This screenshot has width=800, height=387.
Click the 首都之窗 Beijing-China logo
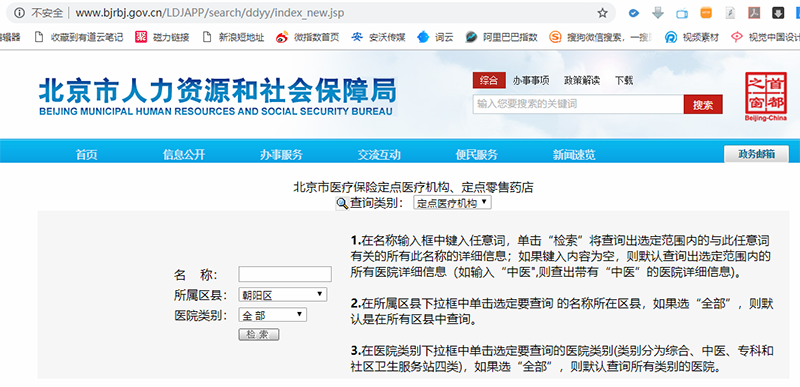pyautogui.click(x=765, y=96)
